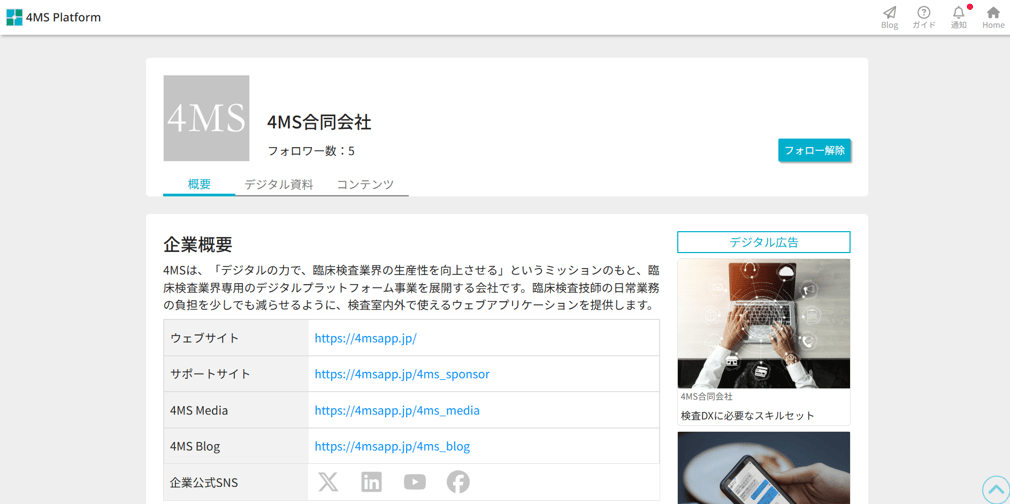Click the 4MS company logo image
This screenshot has width=1010, height=504.
pos(206,118)
